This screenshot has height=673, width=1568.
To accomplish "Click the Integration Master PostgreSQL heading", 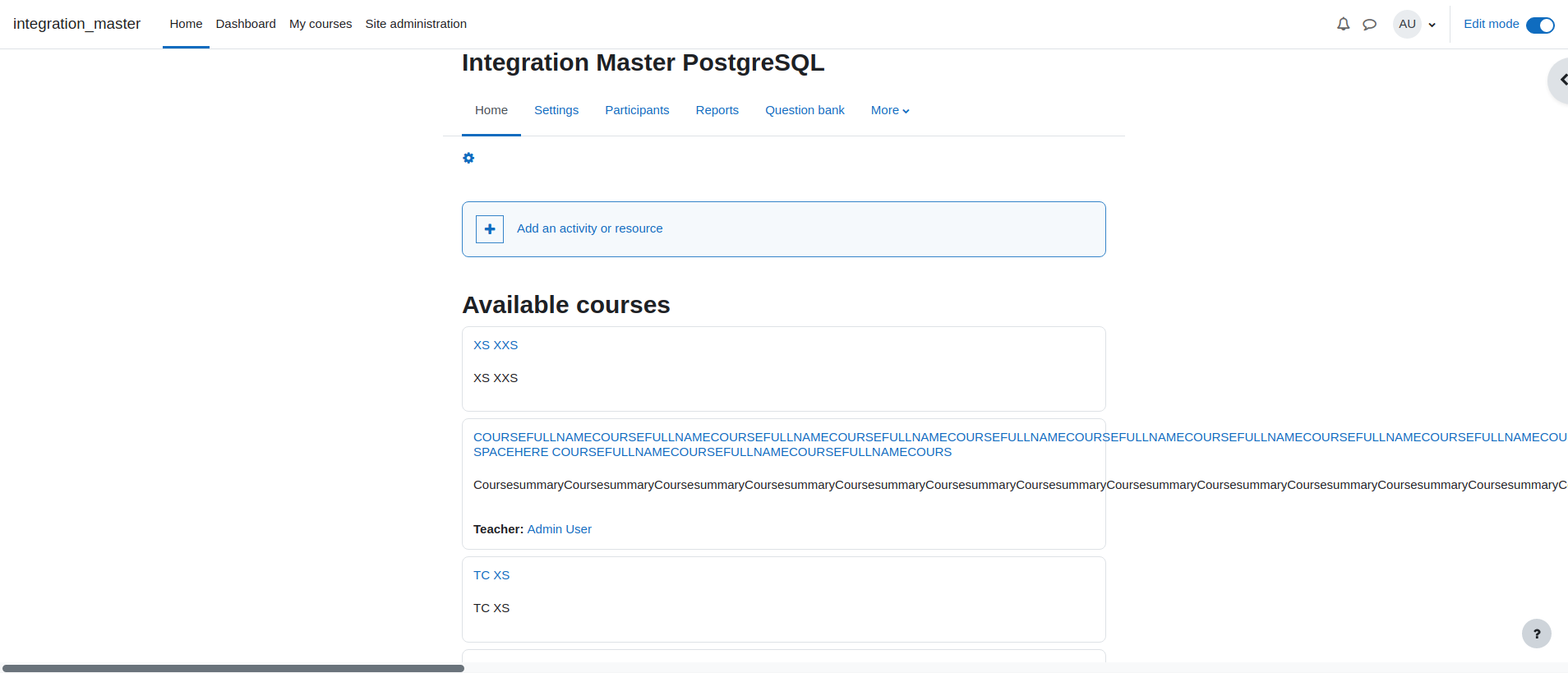I will click(643, 62).
